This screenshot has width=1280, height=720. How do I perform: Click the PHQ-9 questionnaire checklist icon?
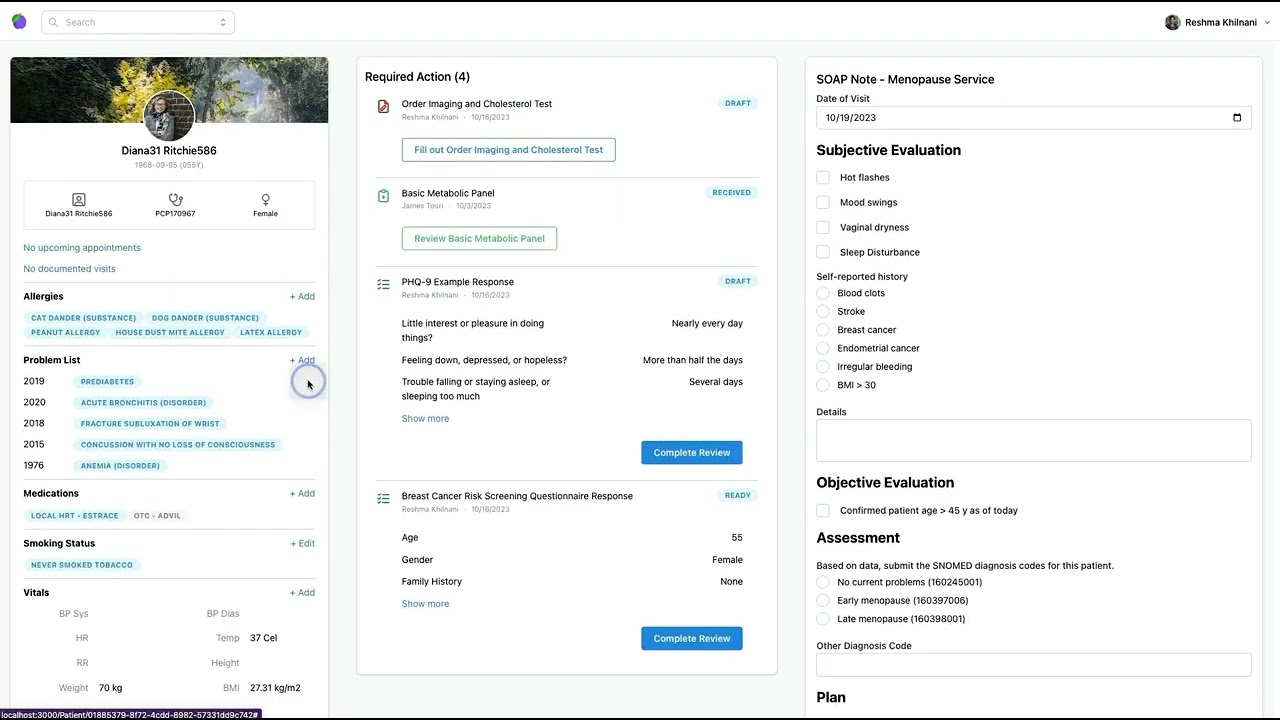pyautogui.click(x=383, y=285)
